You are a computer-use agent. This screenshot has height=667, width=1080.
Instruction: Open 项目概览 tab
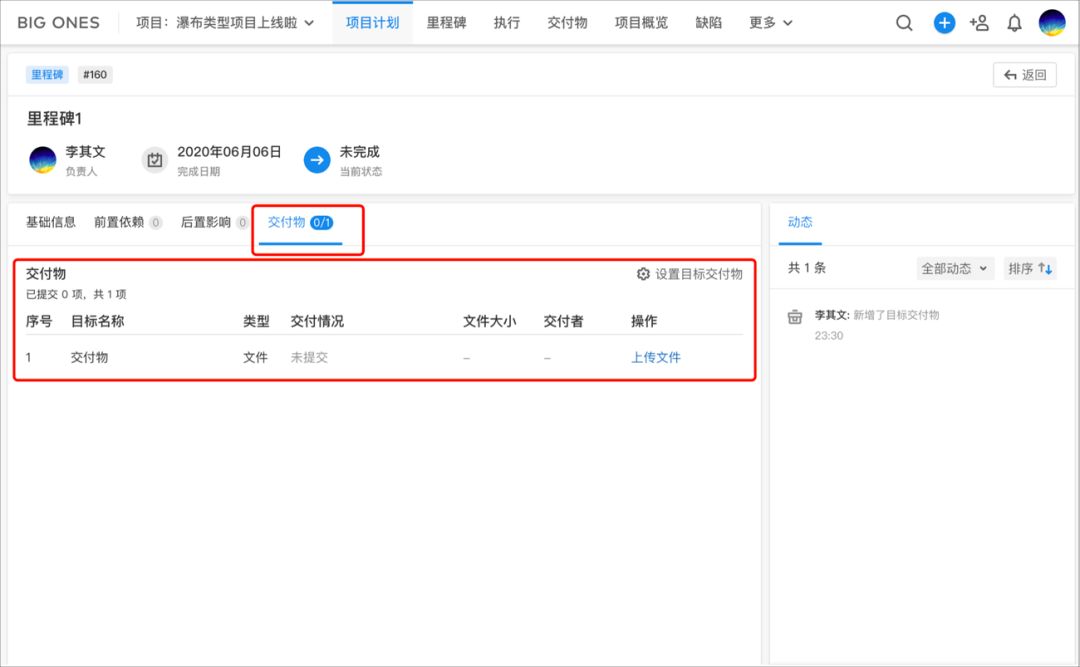[x=641, y=23]
